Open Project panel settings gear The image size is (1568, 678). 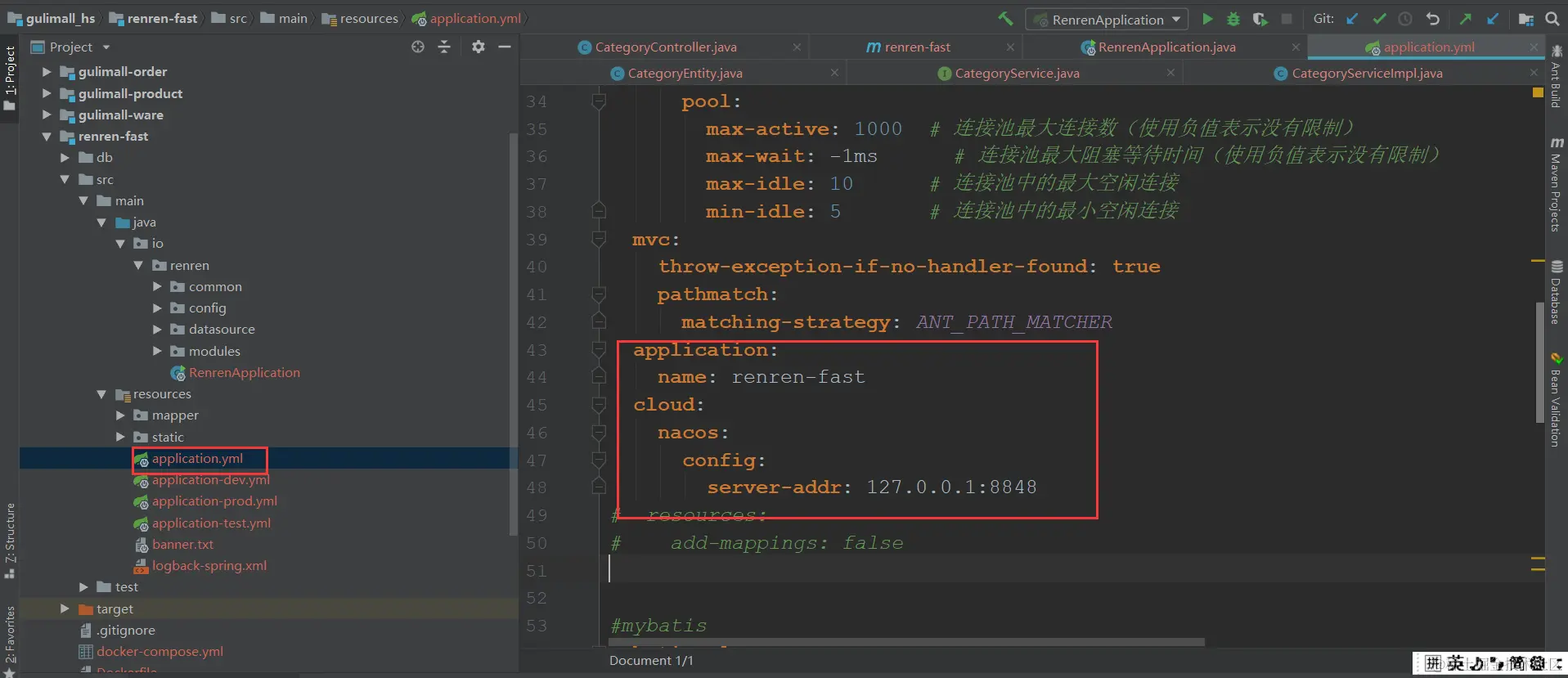[x=478, y=47]
